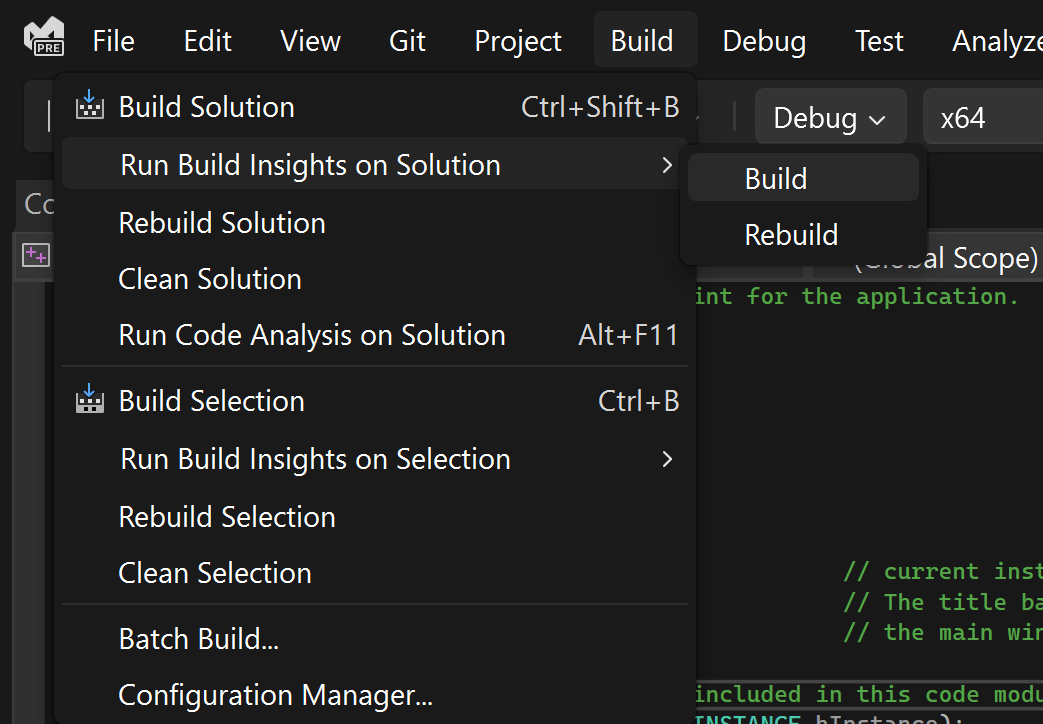Choose Clean Solution menu entry

[210, 279]
